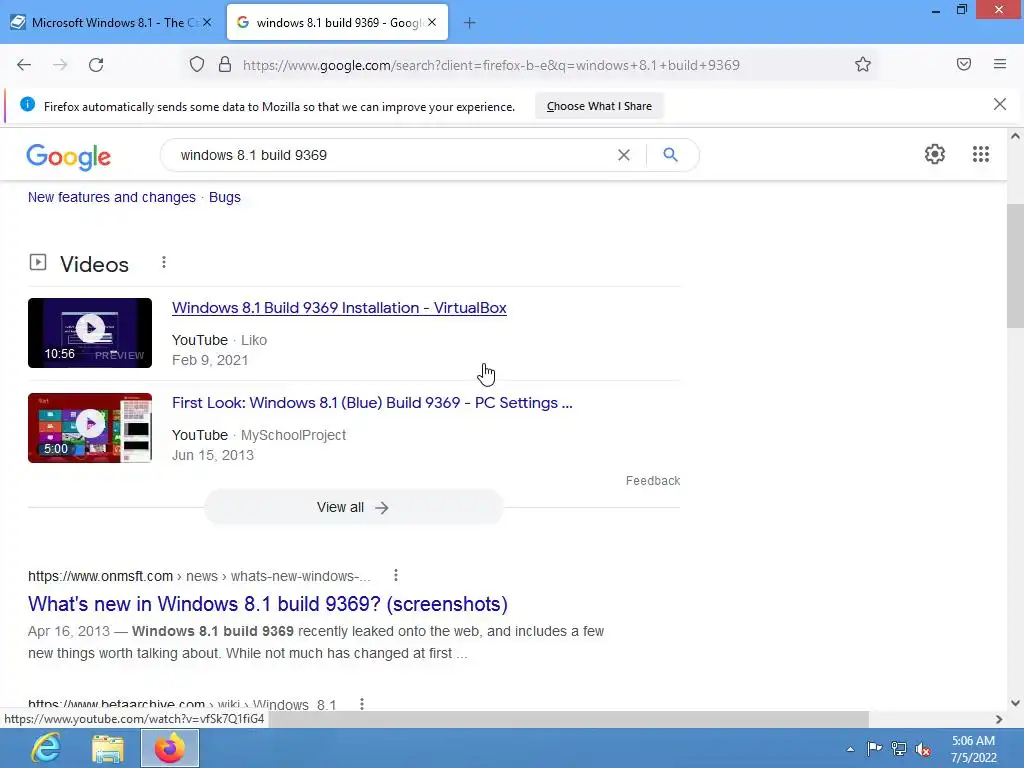Click the MySchoolProject channel text
1024x768 pixels.
click(293, 435)
